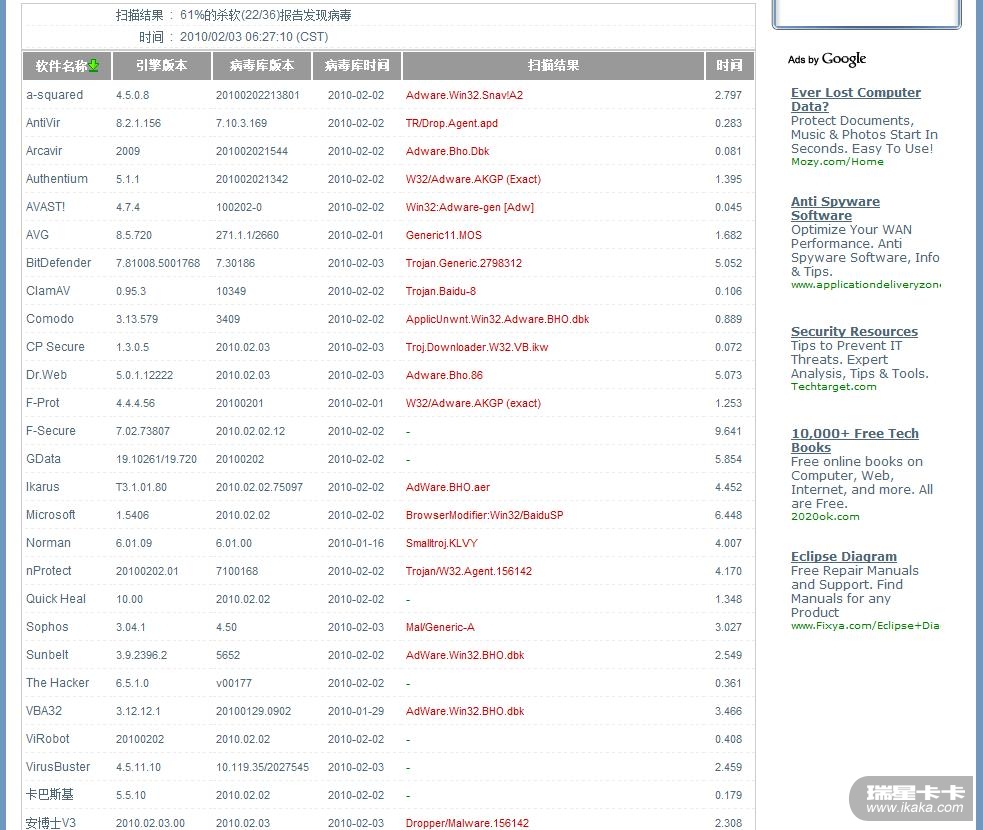Select the 卡巴斯基 row name
The height and width of the screenshot is (830, 983).
[x=50, y=795]
